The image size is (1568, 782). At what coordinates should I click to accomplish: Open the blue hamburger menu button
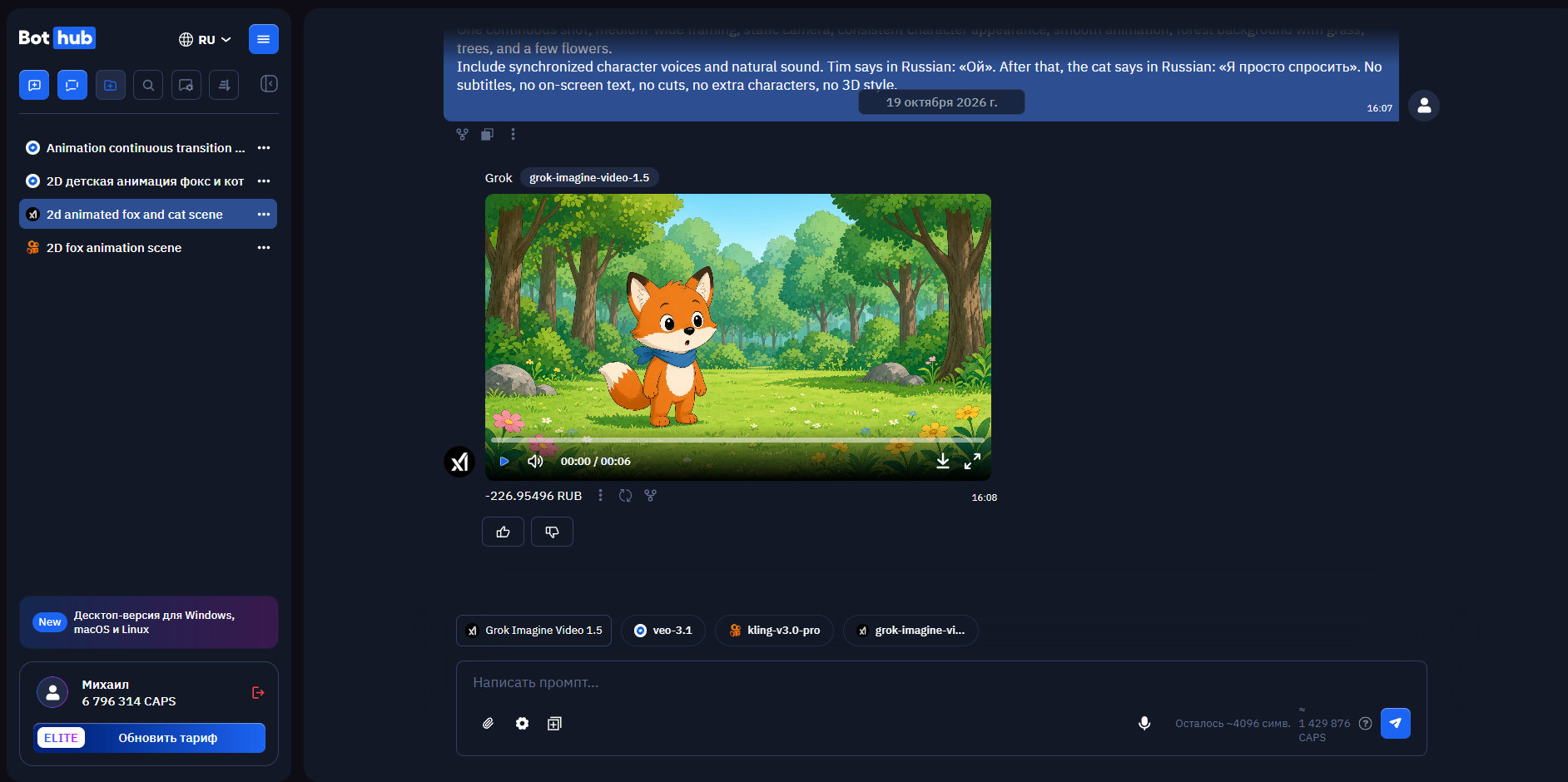[x=264, y=39]
